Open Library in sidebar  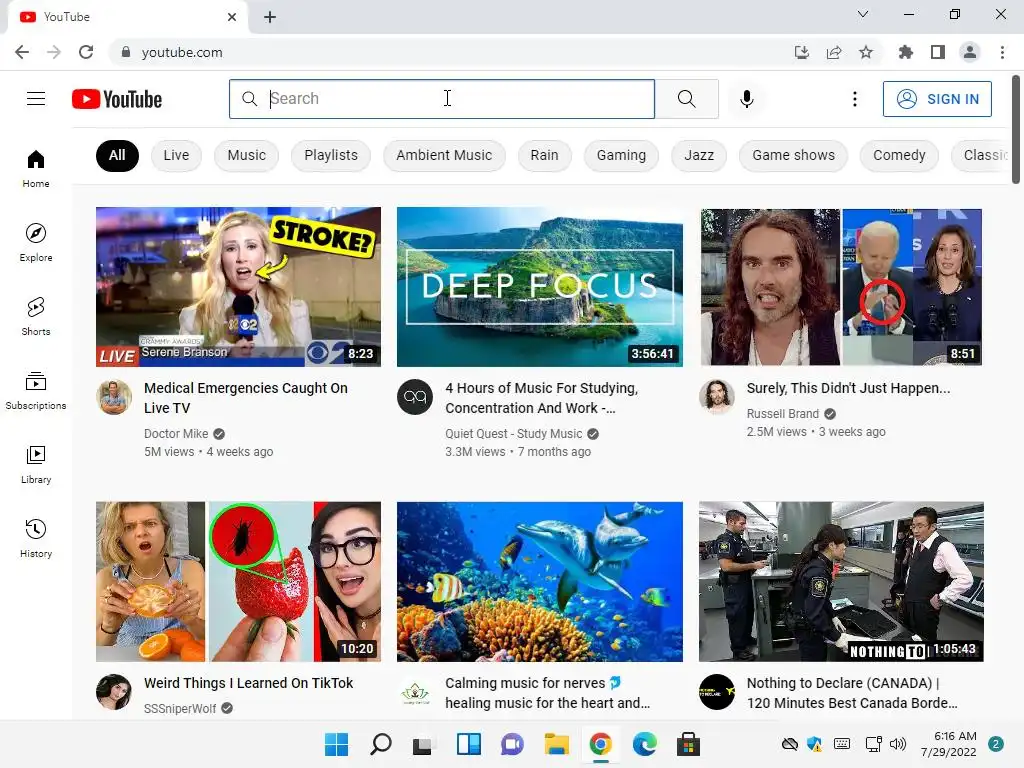click(36, 464)
